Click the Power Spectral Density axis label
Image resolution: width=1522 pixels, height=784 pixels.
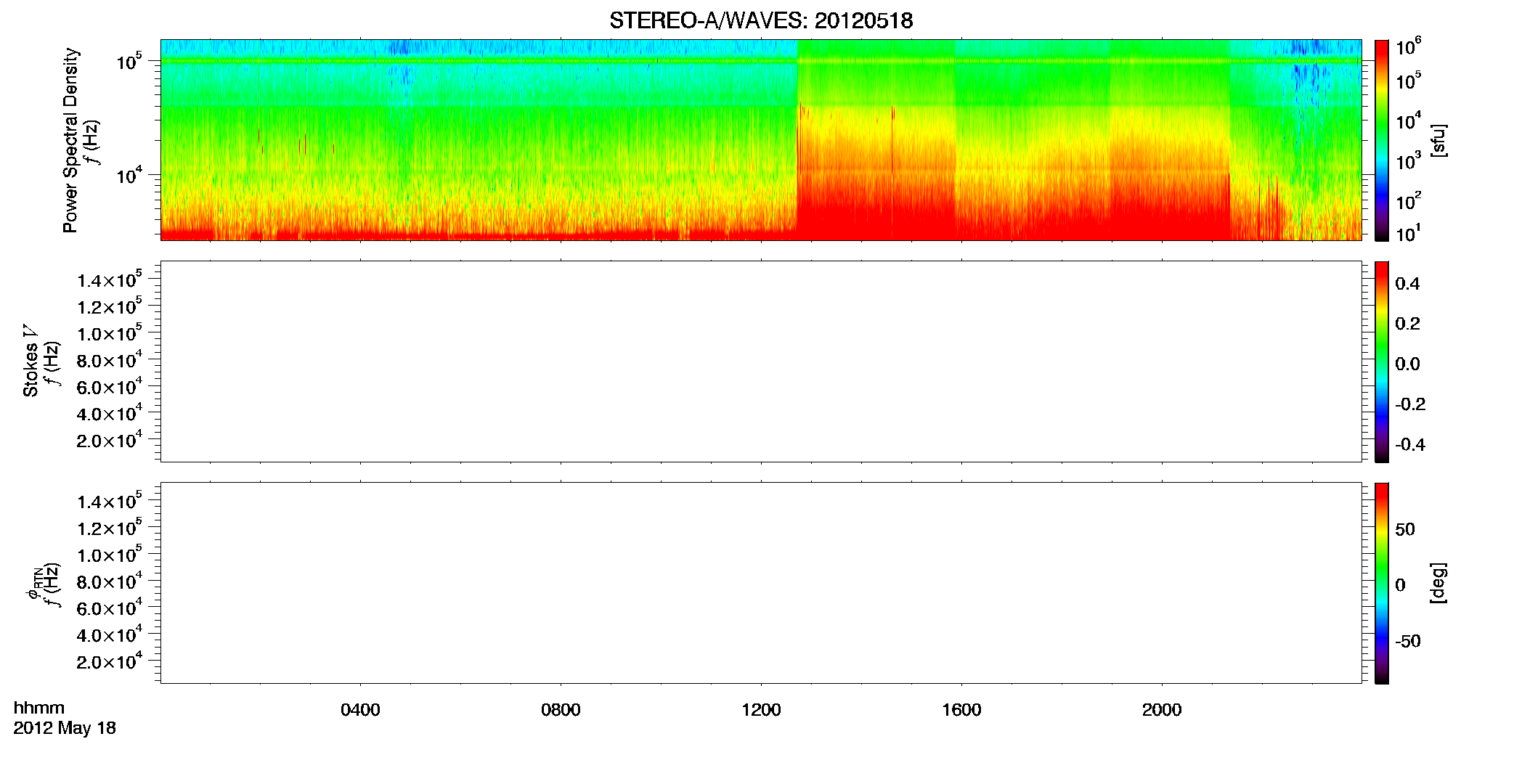click(x=70, y=140)
